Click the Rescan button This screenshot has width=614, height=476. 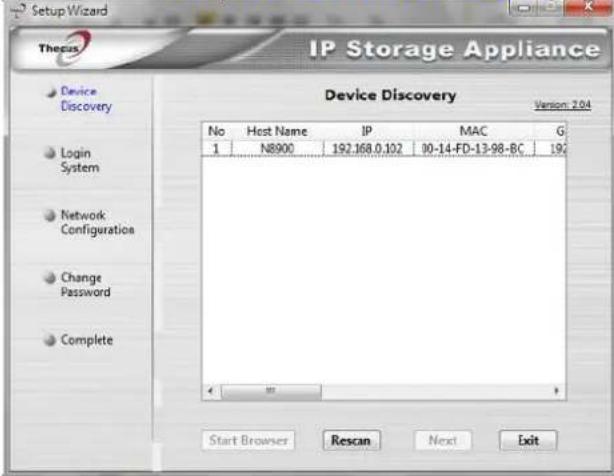tap(351, 440)
